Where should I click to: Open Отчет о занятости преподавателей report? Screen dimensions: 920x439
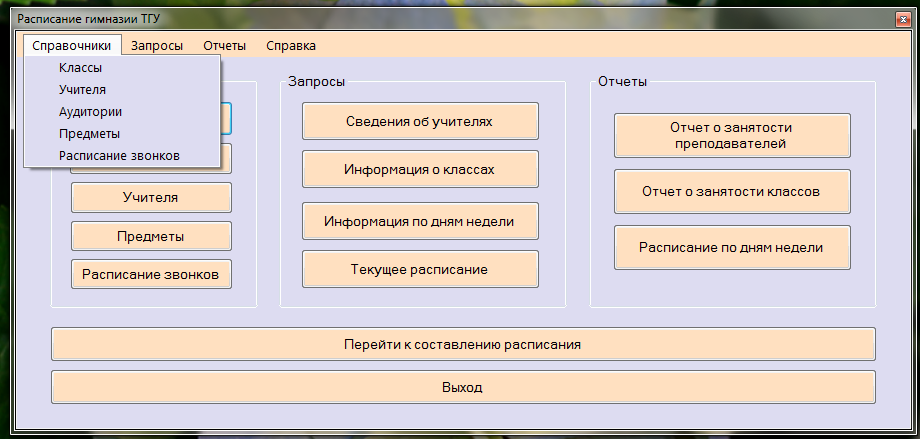tap(732, 136)
